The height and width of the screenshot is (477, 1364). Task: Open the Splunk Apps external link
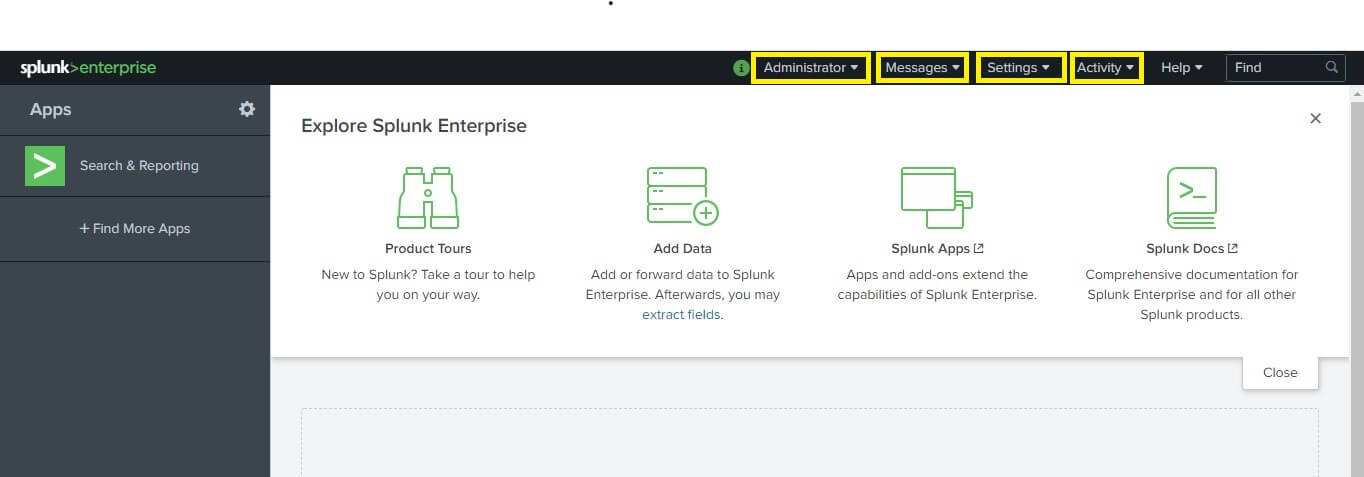937,249
